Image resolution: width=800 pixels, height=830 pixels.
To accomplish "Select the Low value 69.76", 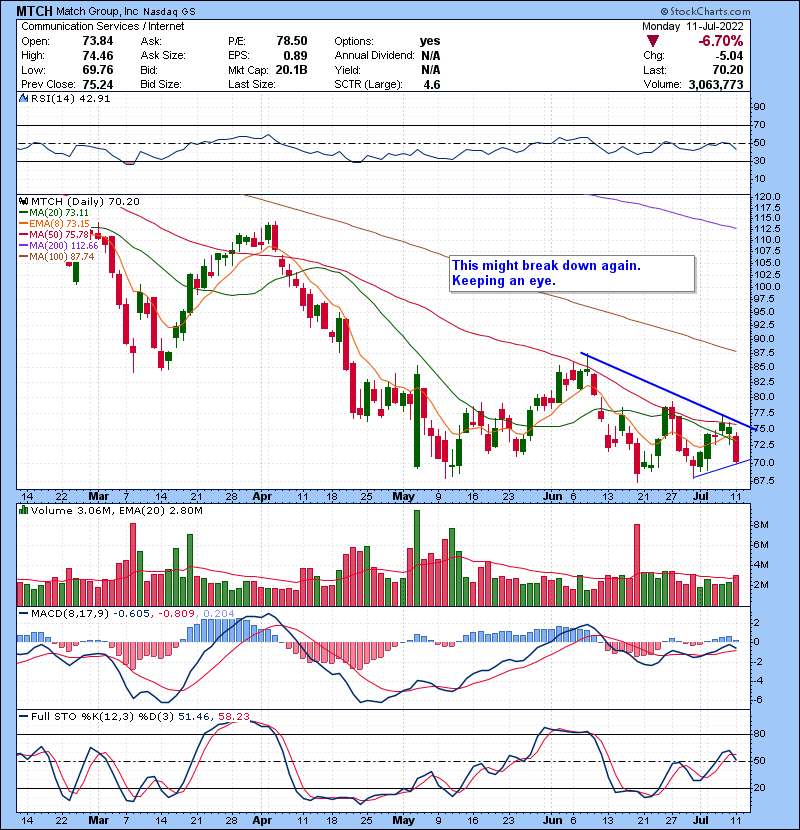I will 98,70.
